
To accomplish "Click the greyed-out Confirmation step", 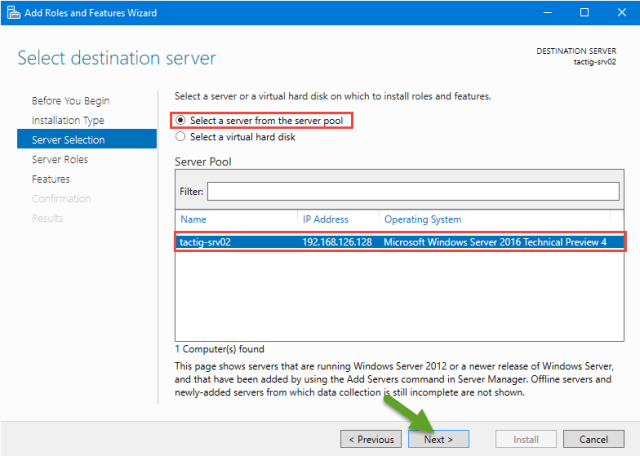I will coord(61,198).
